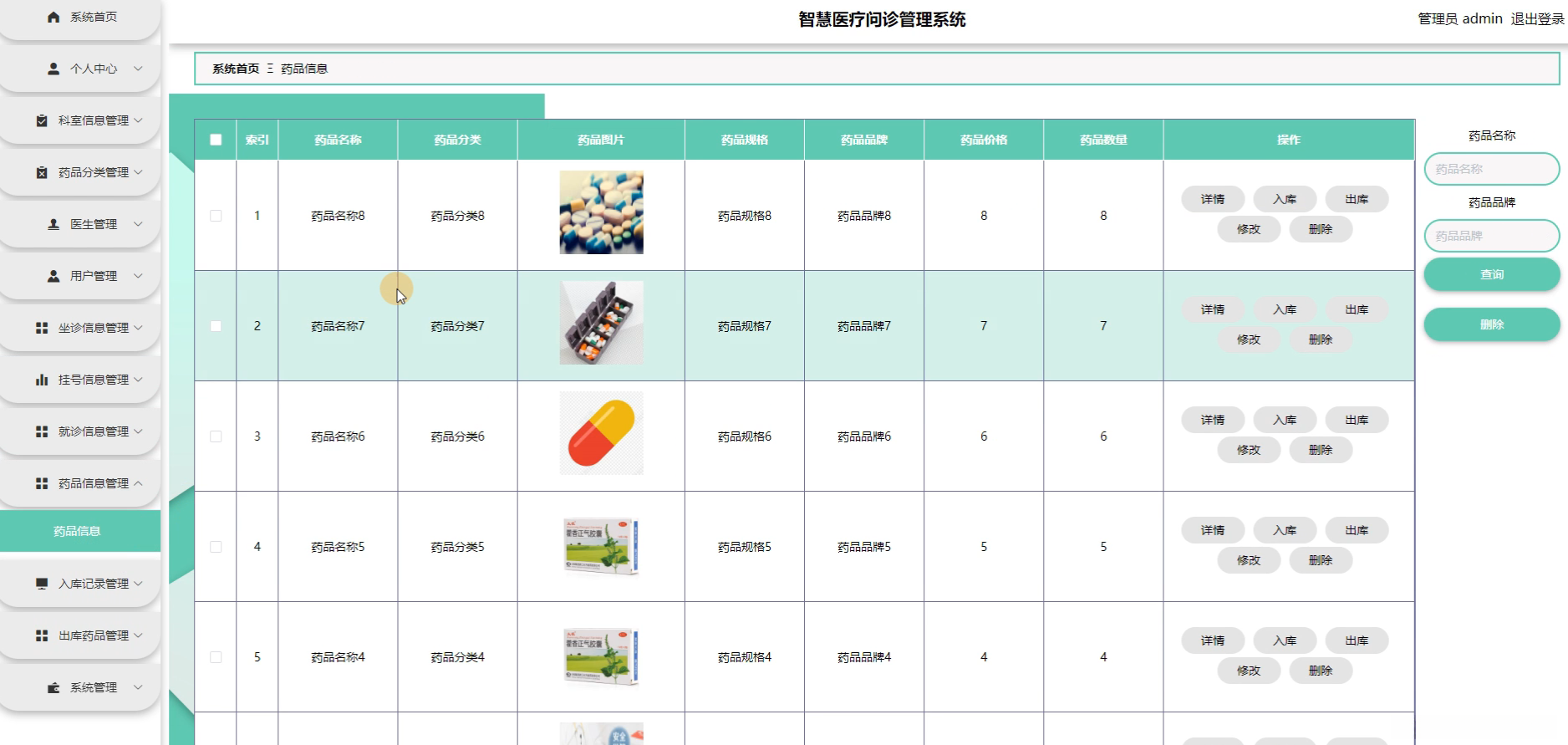1568x745 pixels.
Task: Click the doctor icon beside 医生管理
Action: (53, 224)
